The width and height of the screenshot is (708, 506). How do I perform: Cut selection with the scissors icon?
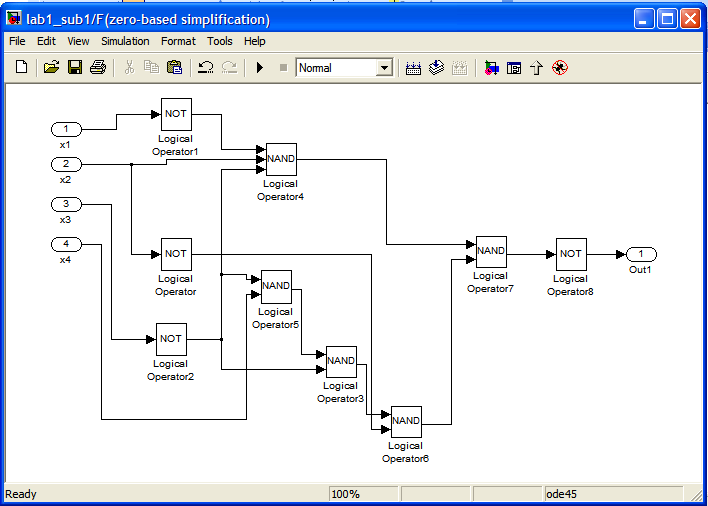(129, 68)
